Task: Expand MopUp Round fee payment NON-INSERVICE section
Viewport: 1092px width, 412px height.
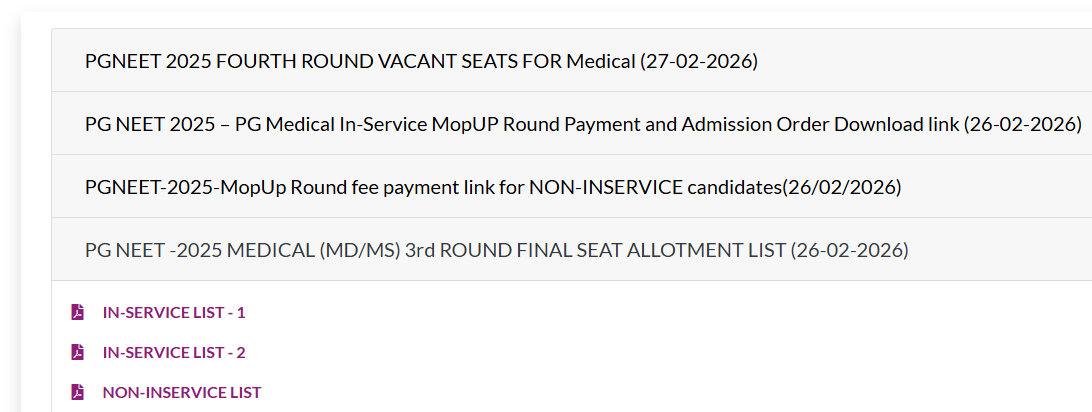Action: pyautogui.click(x=493, y=187)
